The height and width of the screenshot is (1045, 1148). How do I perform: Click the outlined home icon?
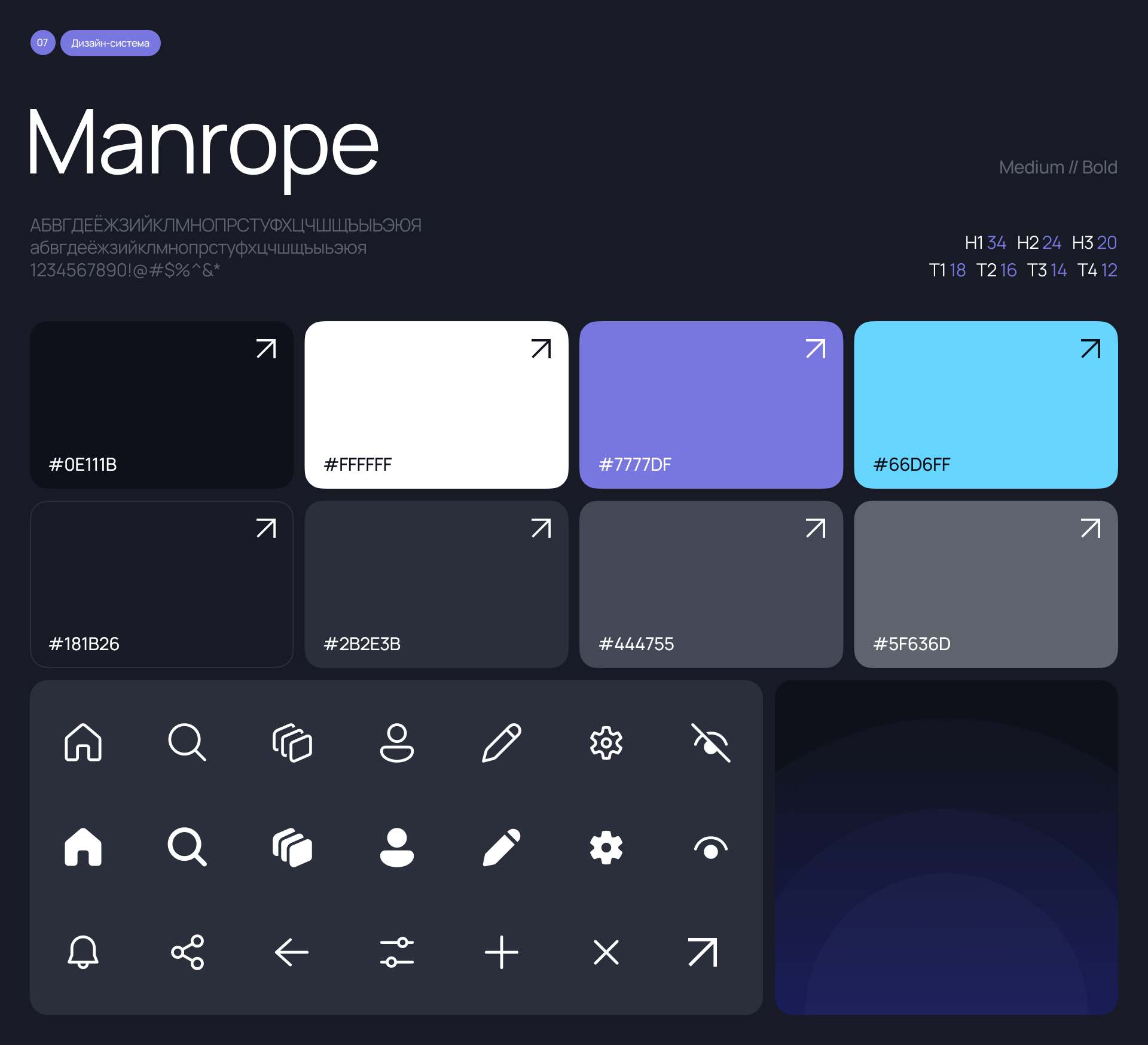pyautogui.click(x=83, y=742)
